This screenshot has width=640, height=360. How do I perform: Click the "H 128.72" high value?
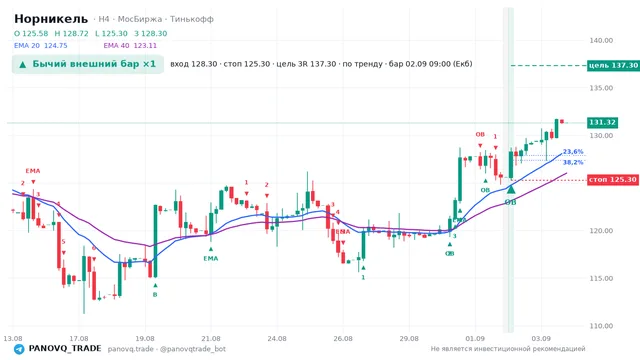click(x=71, y=33)
